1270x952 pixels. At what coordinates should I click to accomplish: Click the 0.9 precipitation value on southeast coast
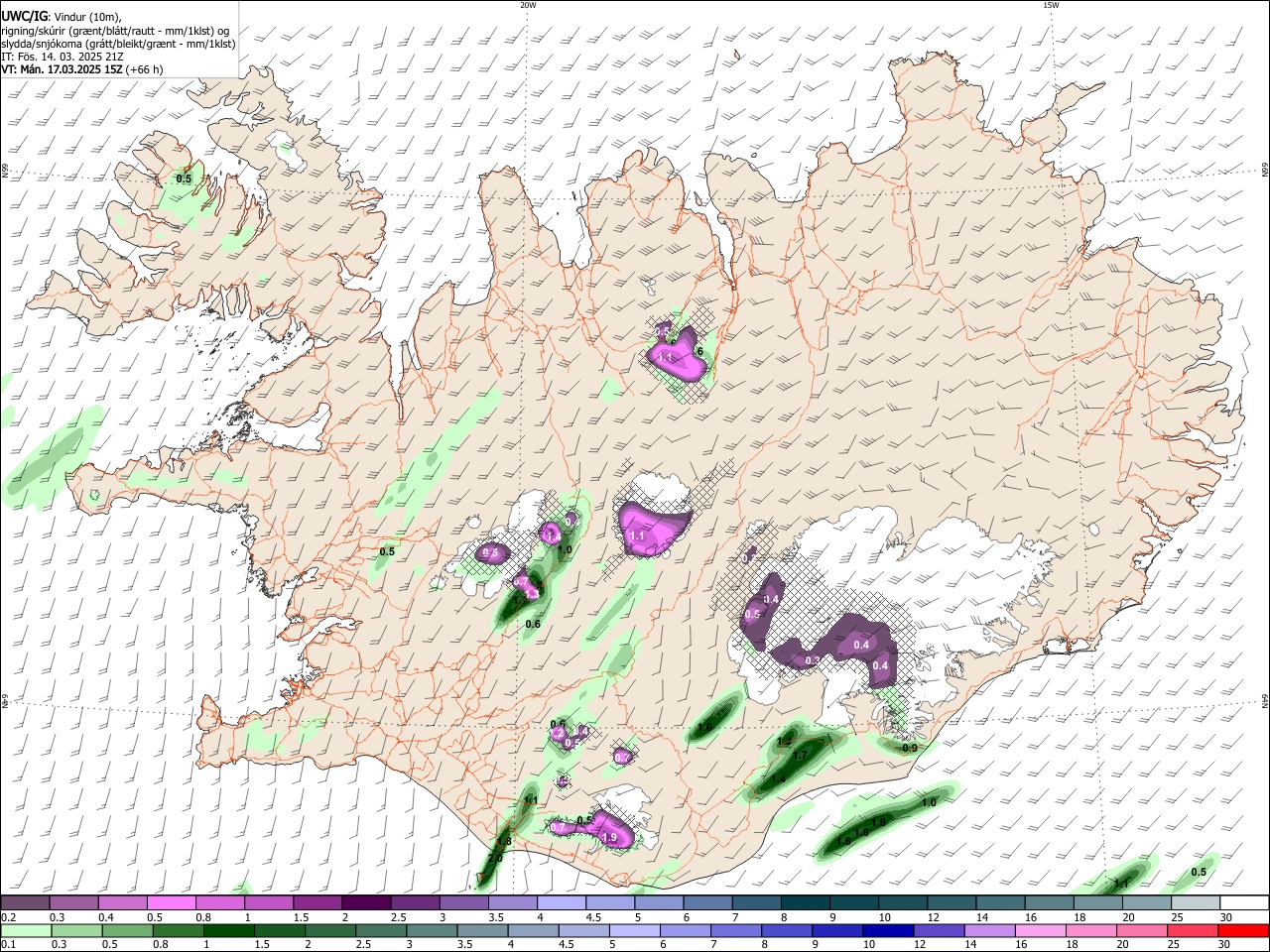pyautogui.click(x=910, y=748)
